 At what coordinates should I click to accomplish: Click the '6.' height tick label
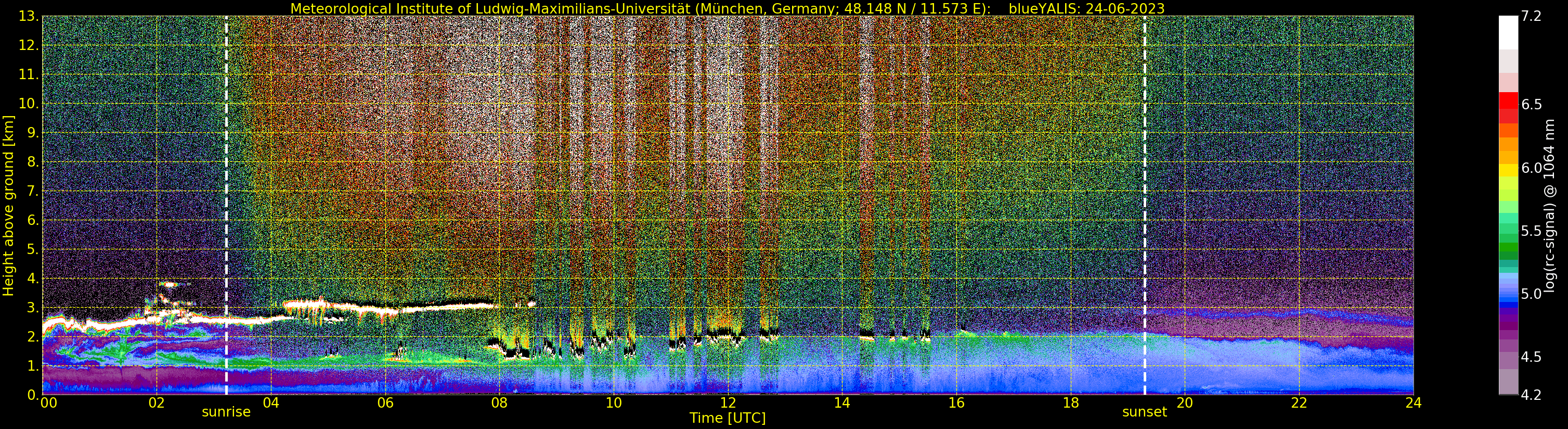33,220
